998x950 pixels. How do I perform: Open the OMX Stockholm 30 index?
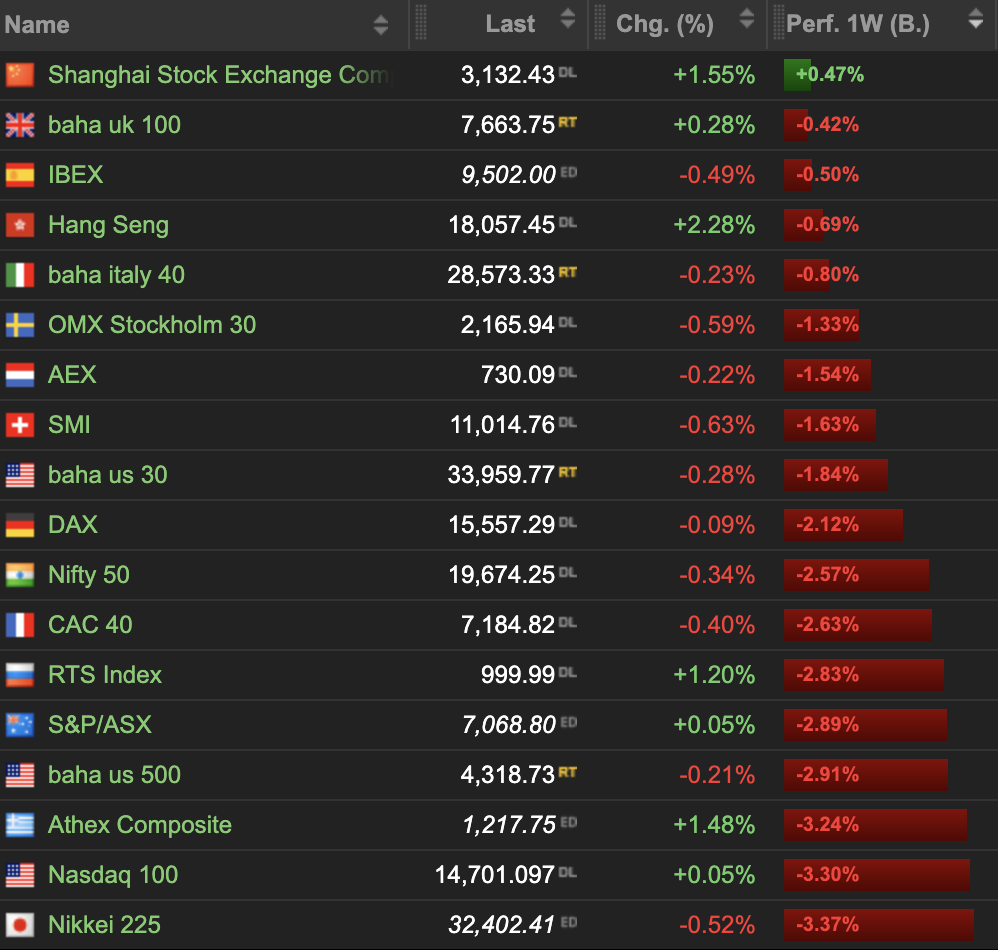(x=152, y=325)
